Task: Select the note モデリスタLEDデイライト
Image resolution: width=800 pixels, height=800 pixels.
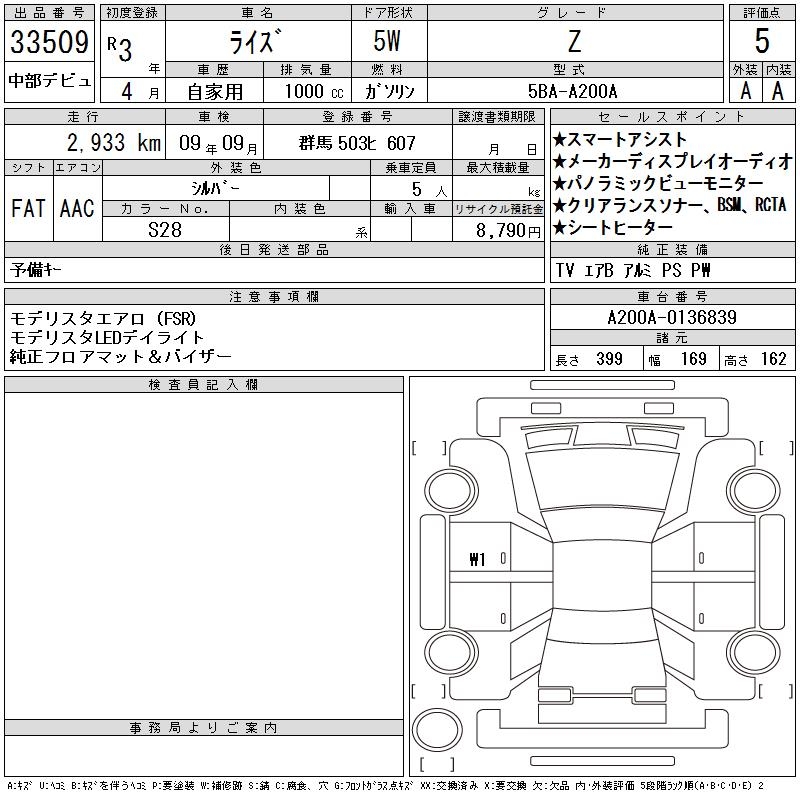Action: [107, 337]
